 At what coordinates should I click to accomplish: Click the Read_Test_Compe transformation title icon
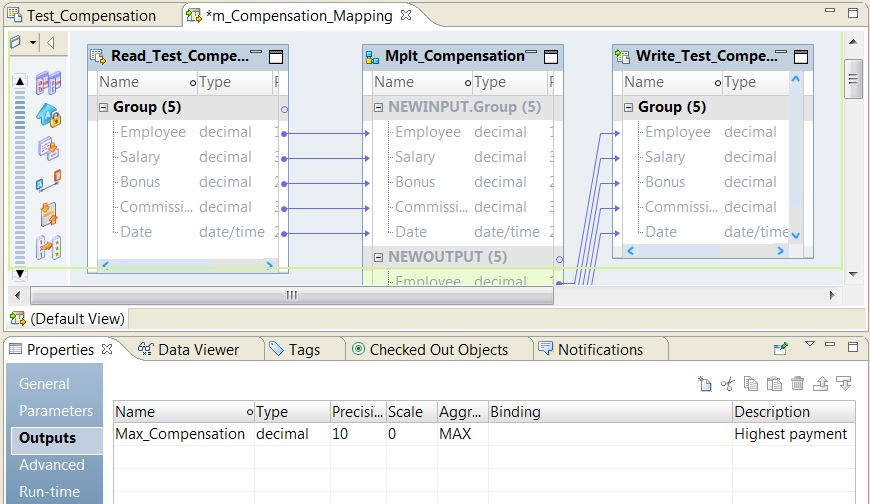(x=98, y=57)
